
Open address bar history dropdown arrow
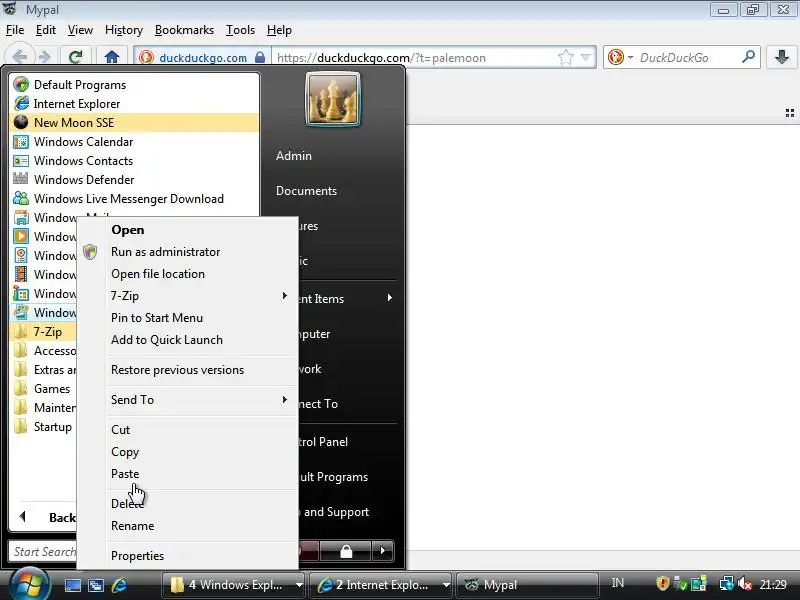coord(586,57)
